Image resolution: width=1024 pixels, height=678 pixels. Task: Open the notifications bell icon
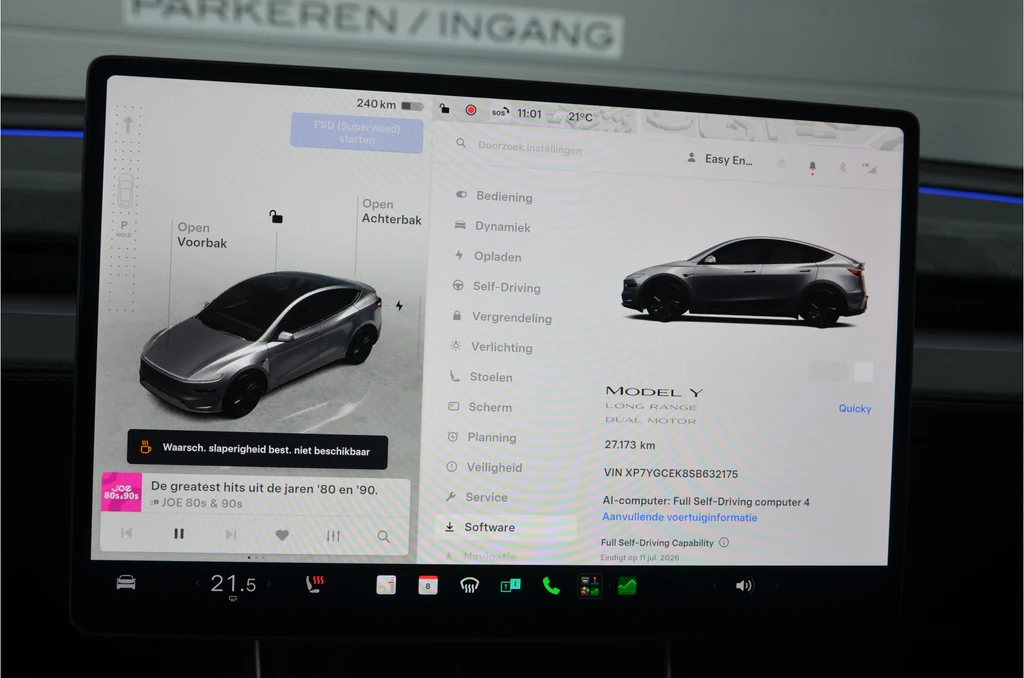[812, 167]
